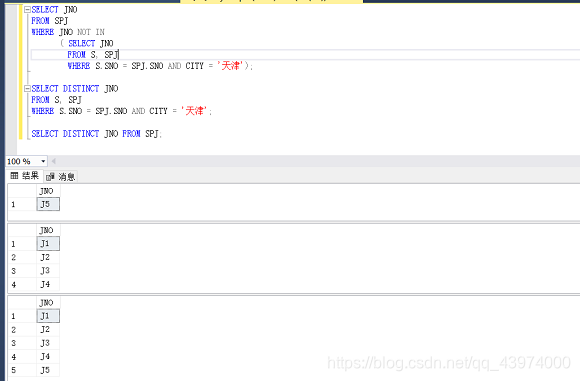Select J2 cell in third result grid

coord(48,329)
